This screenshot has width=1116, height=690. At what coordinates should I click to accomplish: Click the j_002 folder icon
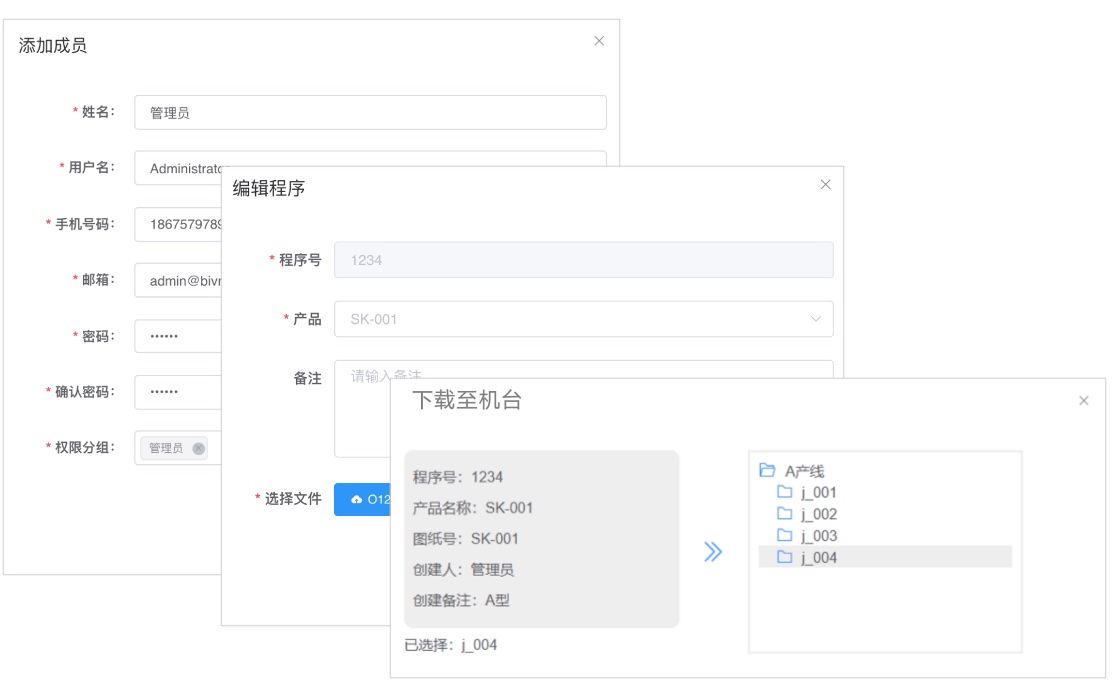785,514
